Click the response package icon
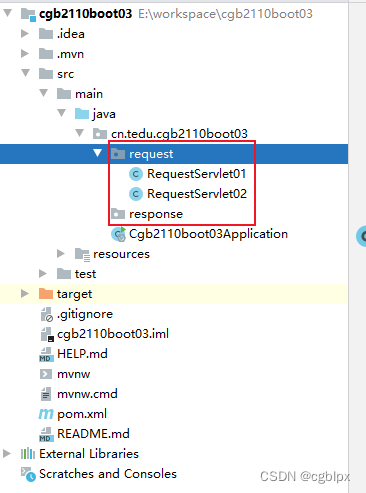The width and height of the screenshot is (366, 493). tap(118, 214)
